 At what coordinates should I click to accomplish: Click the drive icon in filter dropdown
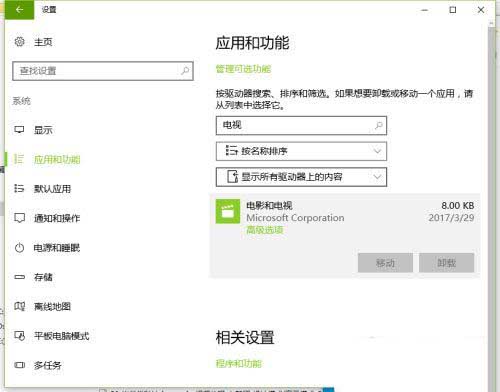click(x=232, y=176)
